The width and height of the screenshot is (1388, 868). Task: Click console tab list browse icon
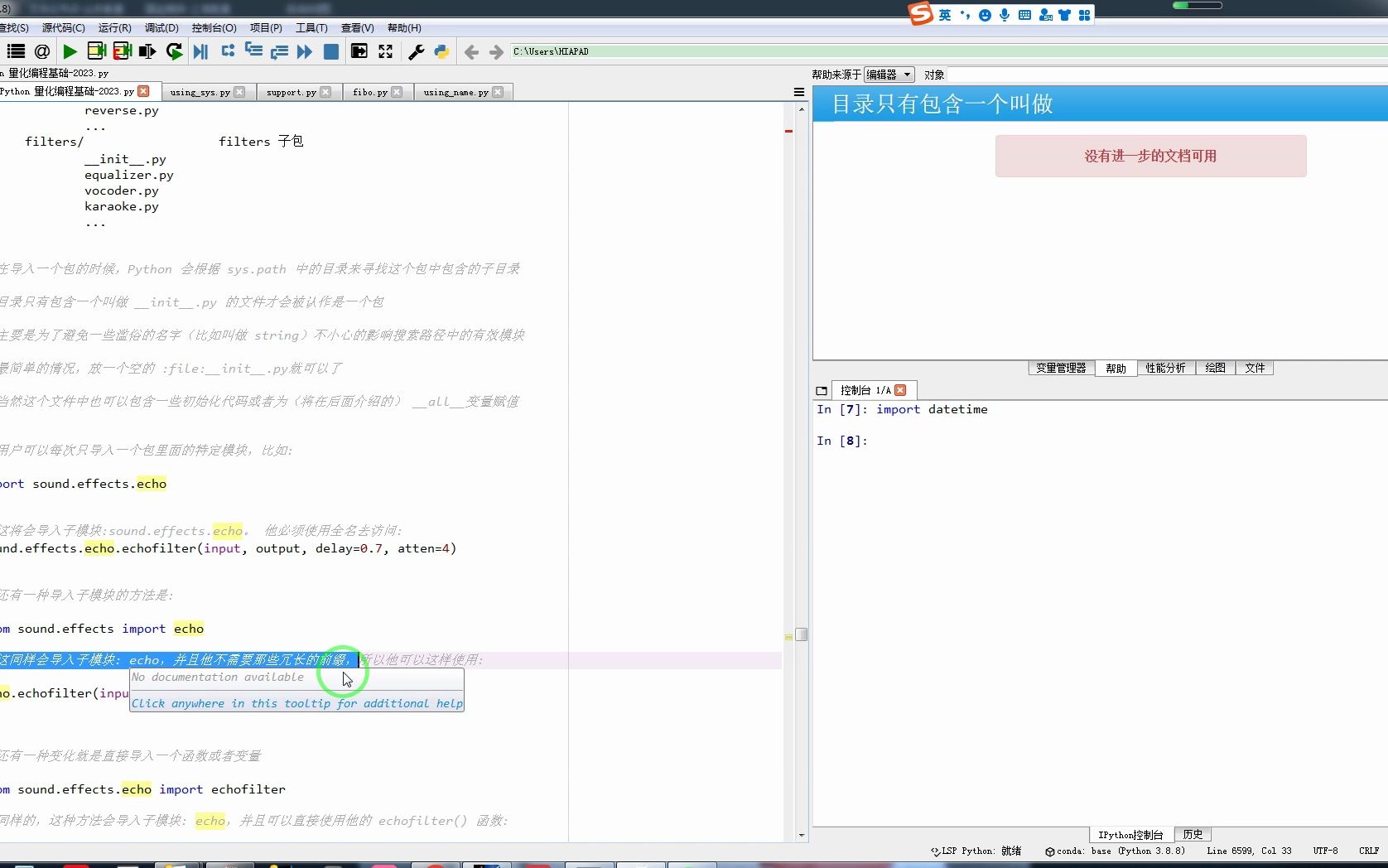822,390
